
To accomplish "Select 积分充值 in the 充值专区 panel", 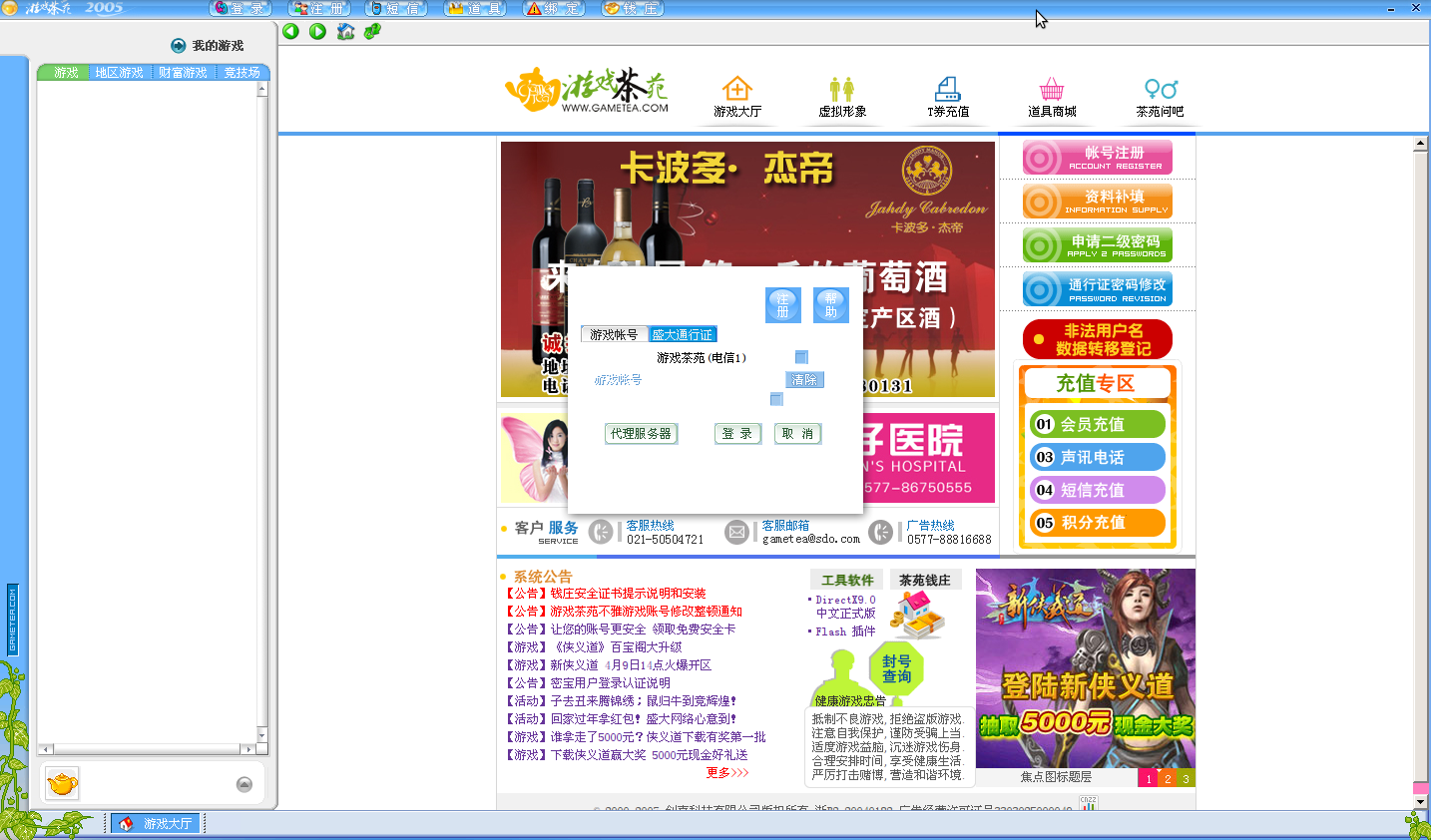I will pos(1098,522).
